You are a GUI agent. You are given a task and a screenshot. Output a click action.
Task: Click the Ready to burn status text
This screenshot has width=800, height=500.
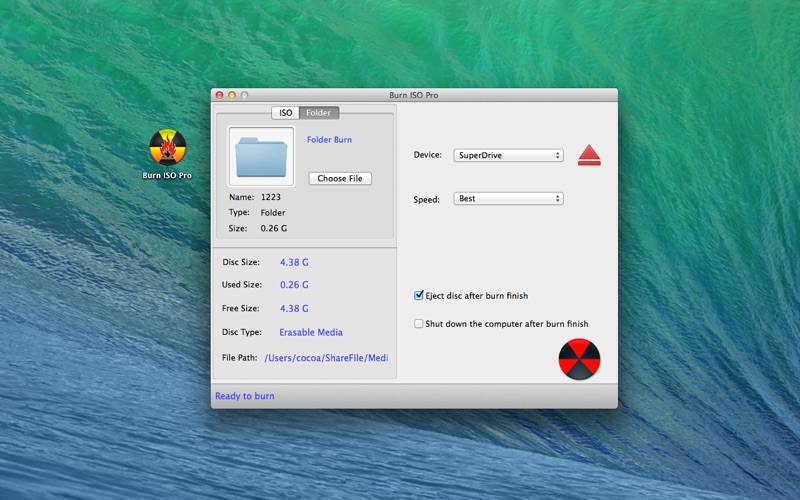tap(244, 396)
